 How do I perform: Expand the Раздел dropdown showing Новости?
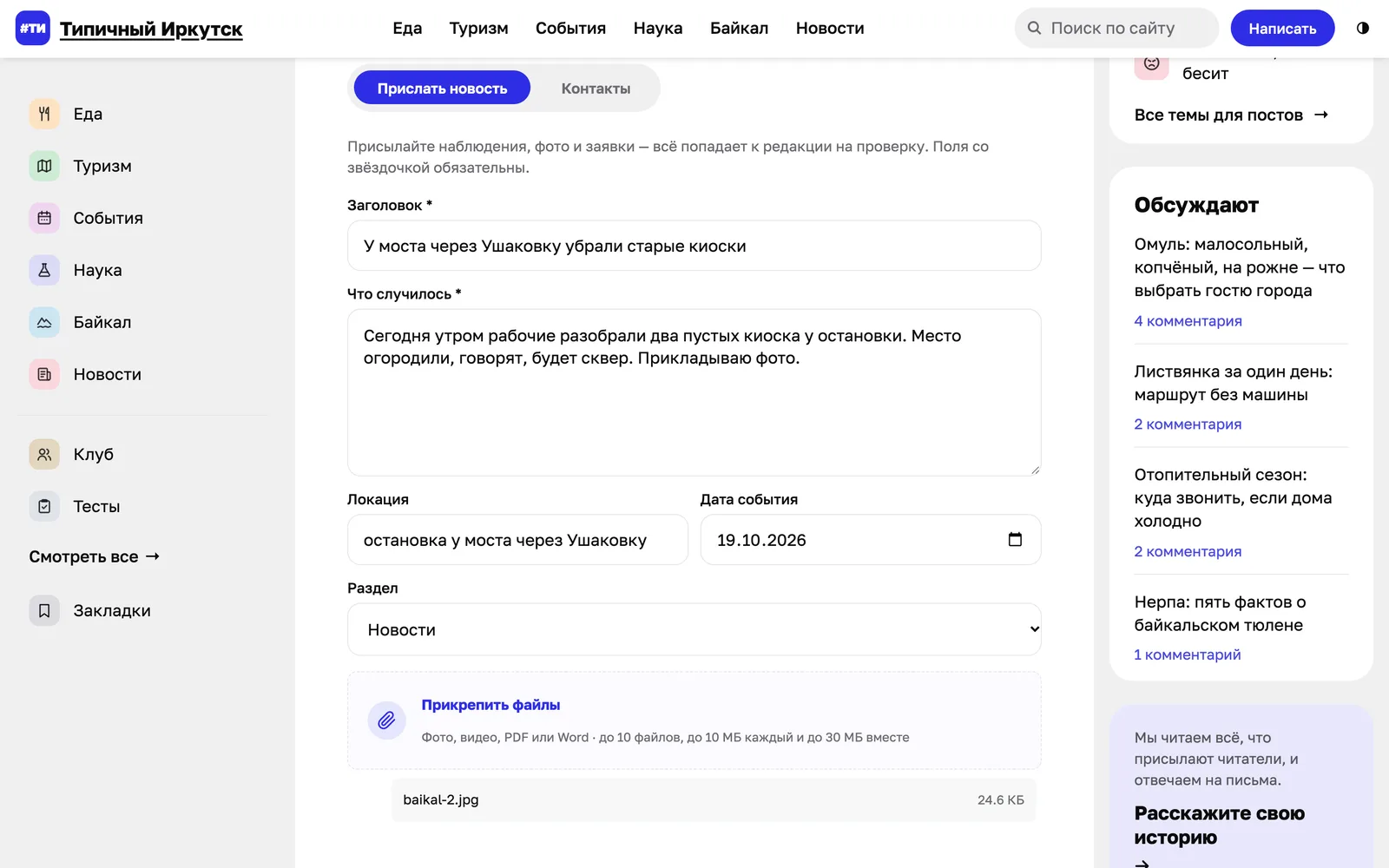click(x=694, y=629)
